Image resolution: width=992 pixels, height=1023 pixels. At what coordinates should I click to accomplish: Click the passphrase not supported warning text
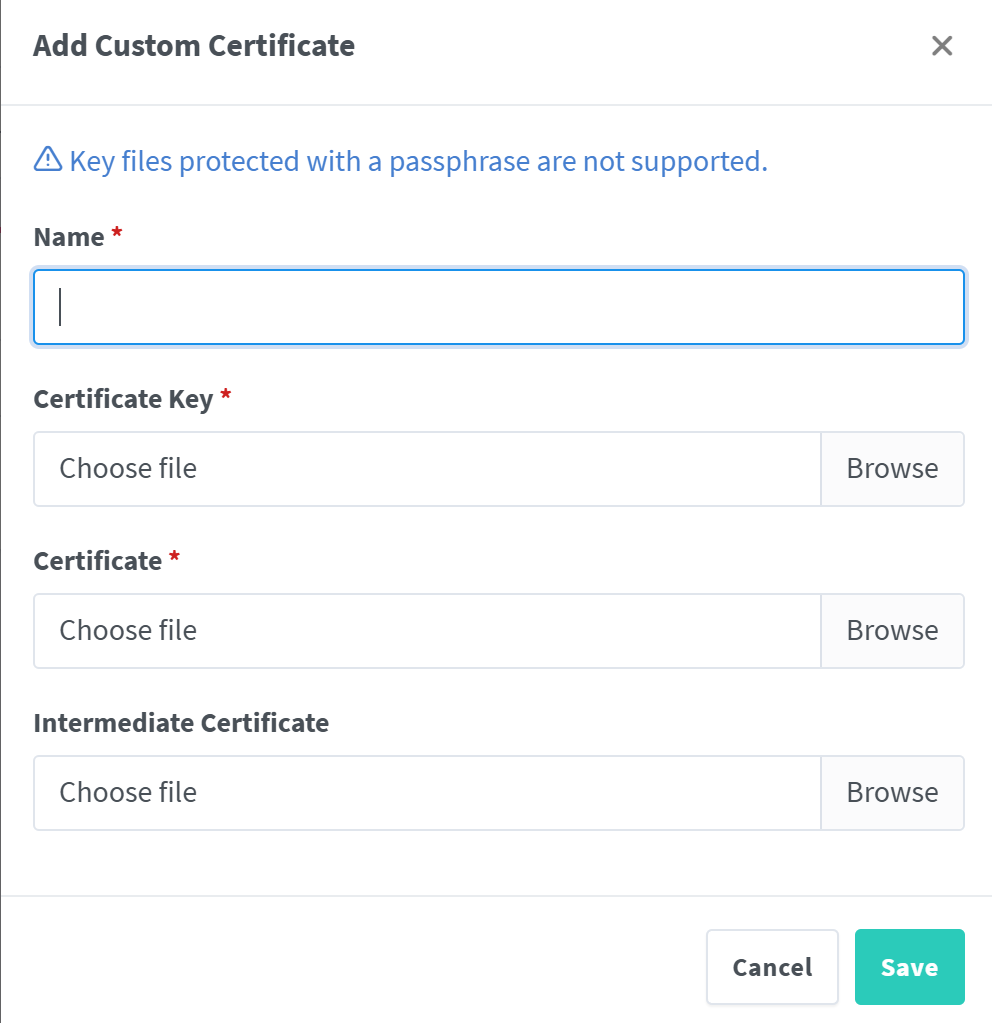[419, 161]
